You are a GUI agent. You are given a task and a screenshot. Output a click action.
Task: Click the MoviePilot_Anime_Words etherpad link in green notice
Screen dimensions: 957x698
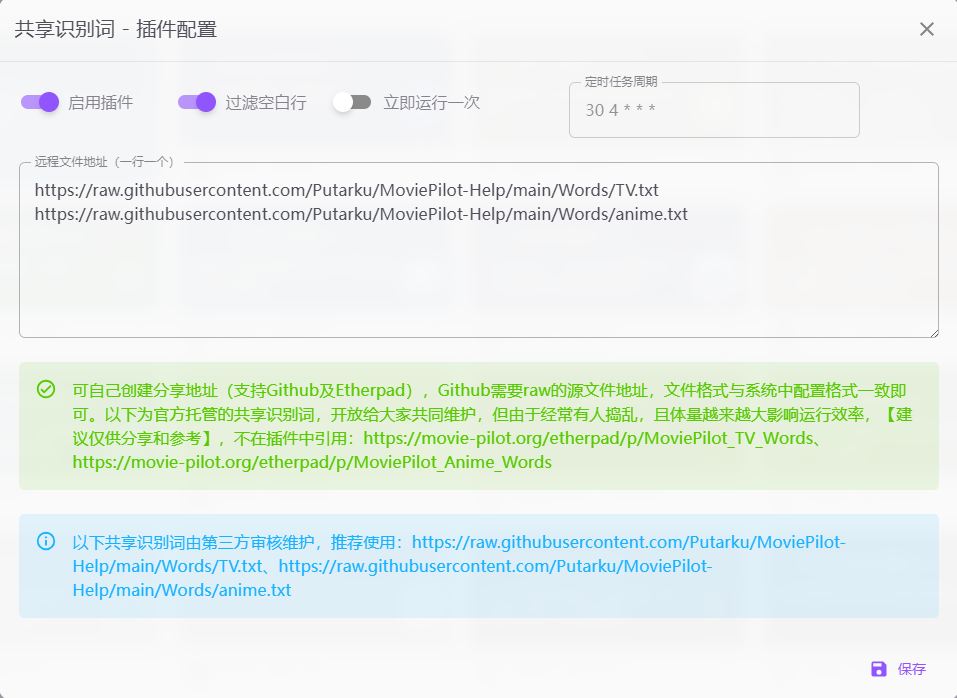(x=311, y=463)
